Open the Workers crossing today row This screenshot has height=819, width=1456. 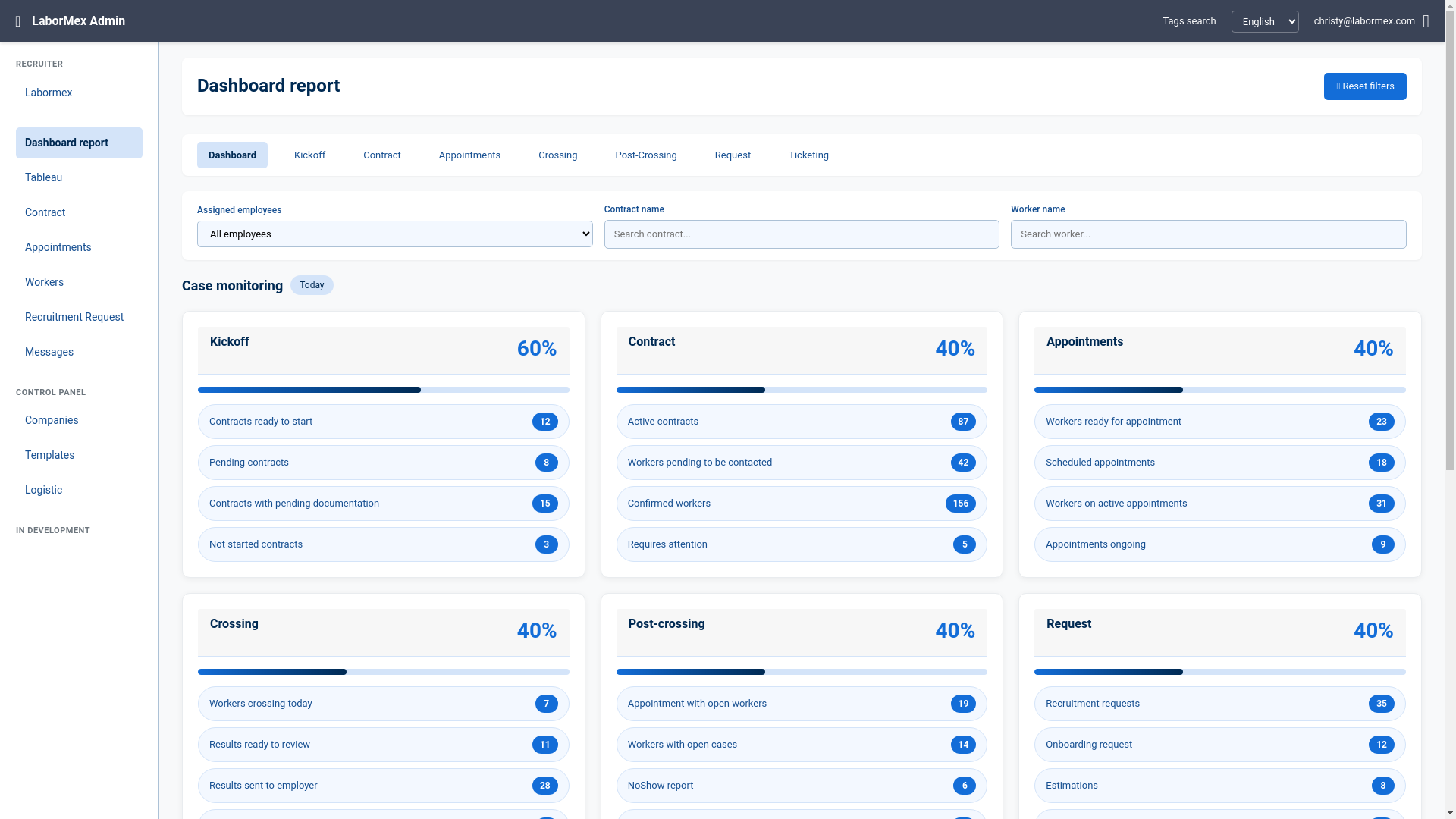(x=383, y=704)
